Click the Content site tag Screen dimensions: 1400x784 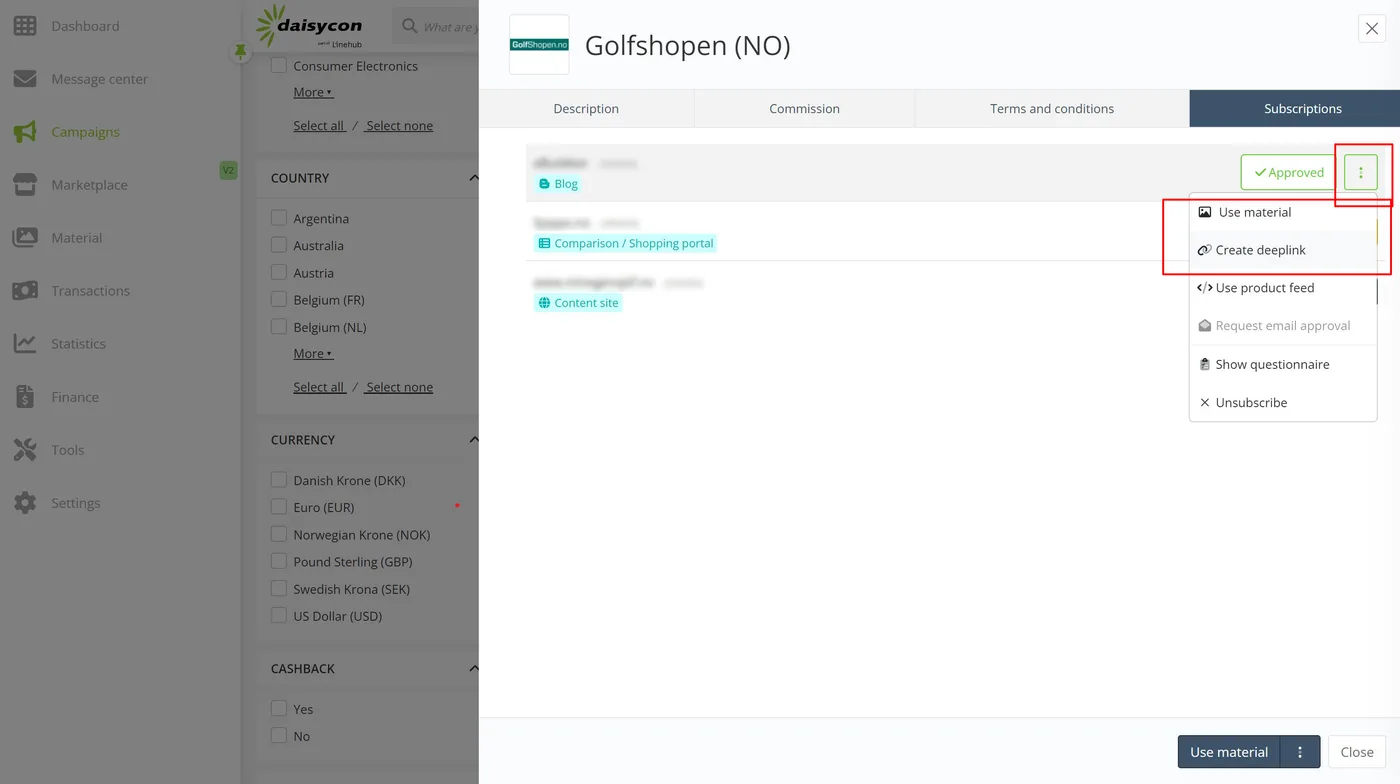pyautogui.click(x=578, y=303)
